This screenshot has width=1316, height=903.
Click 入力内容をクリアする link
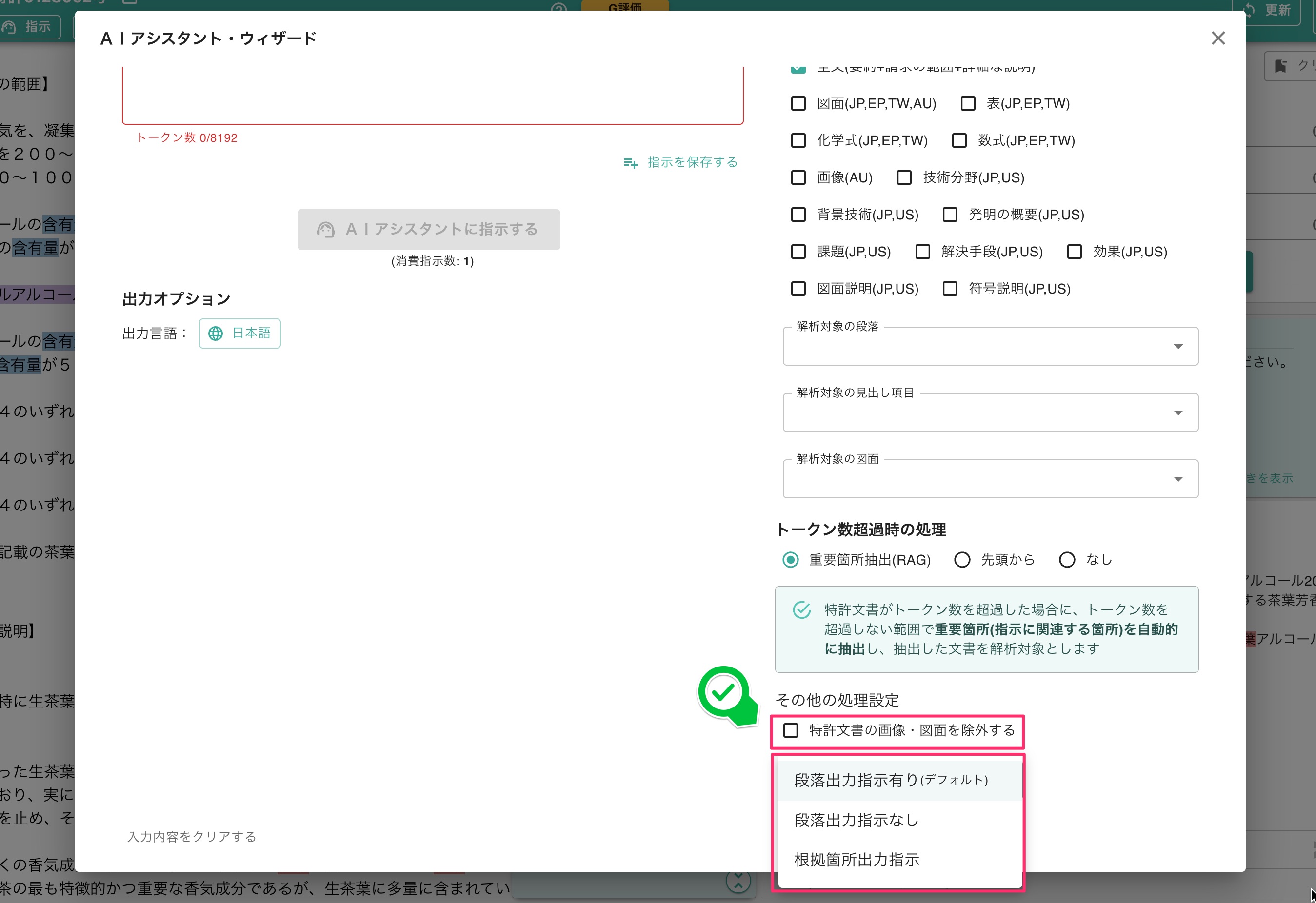click(x=192, y=837)
